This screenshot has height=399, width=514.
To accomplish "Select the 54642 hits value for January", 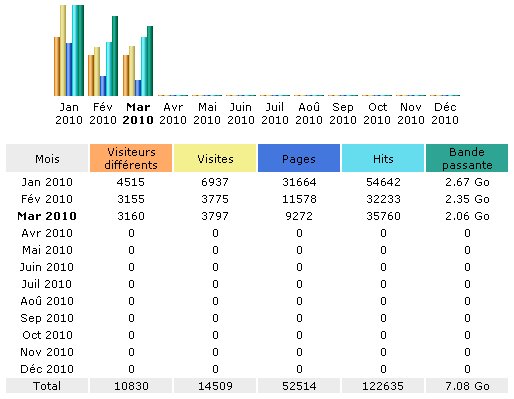I will click(x=383, y=182).
